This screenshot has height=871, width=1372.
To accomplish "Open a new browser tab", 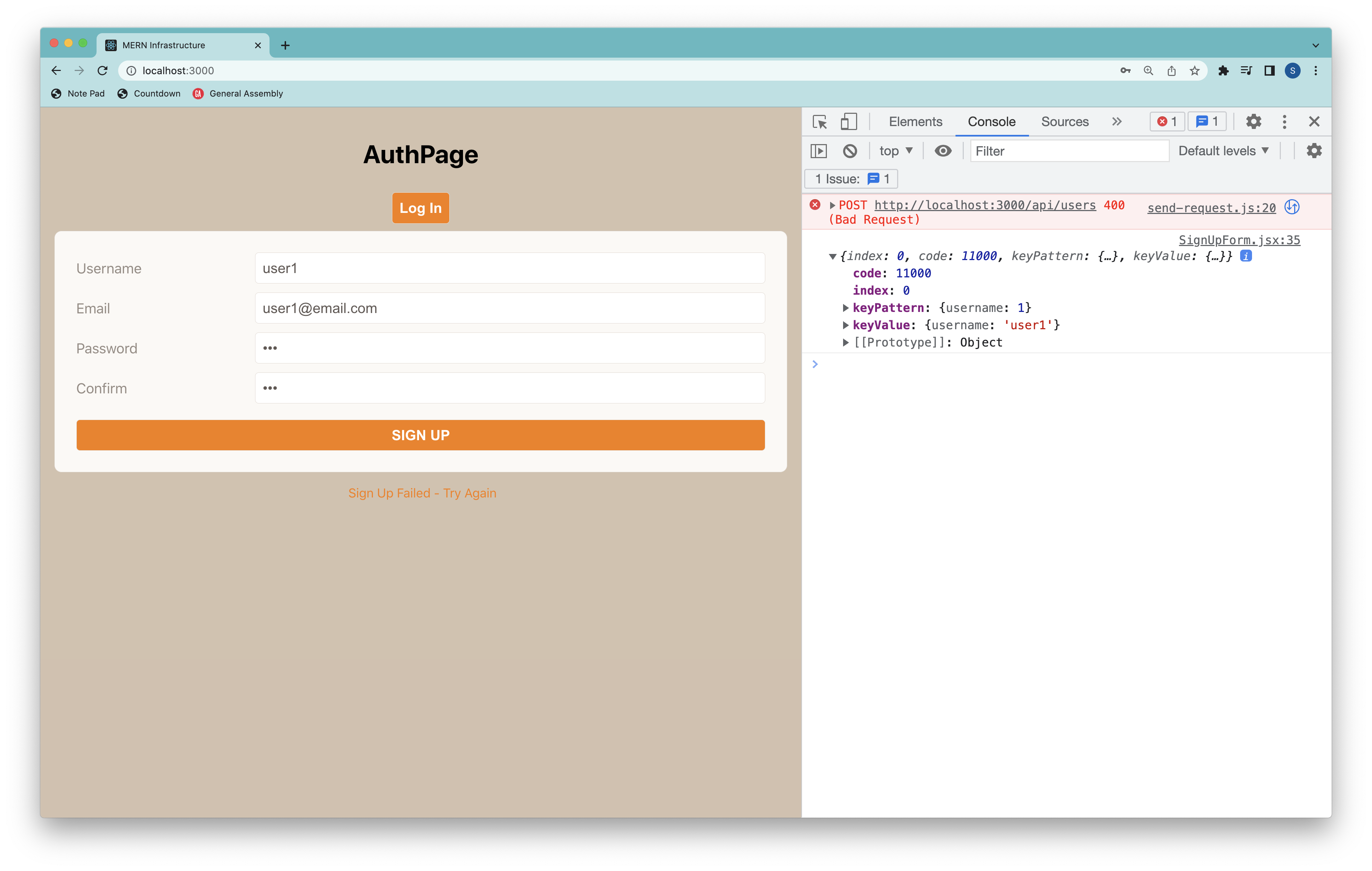I will 285,45.
